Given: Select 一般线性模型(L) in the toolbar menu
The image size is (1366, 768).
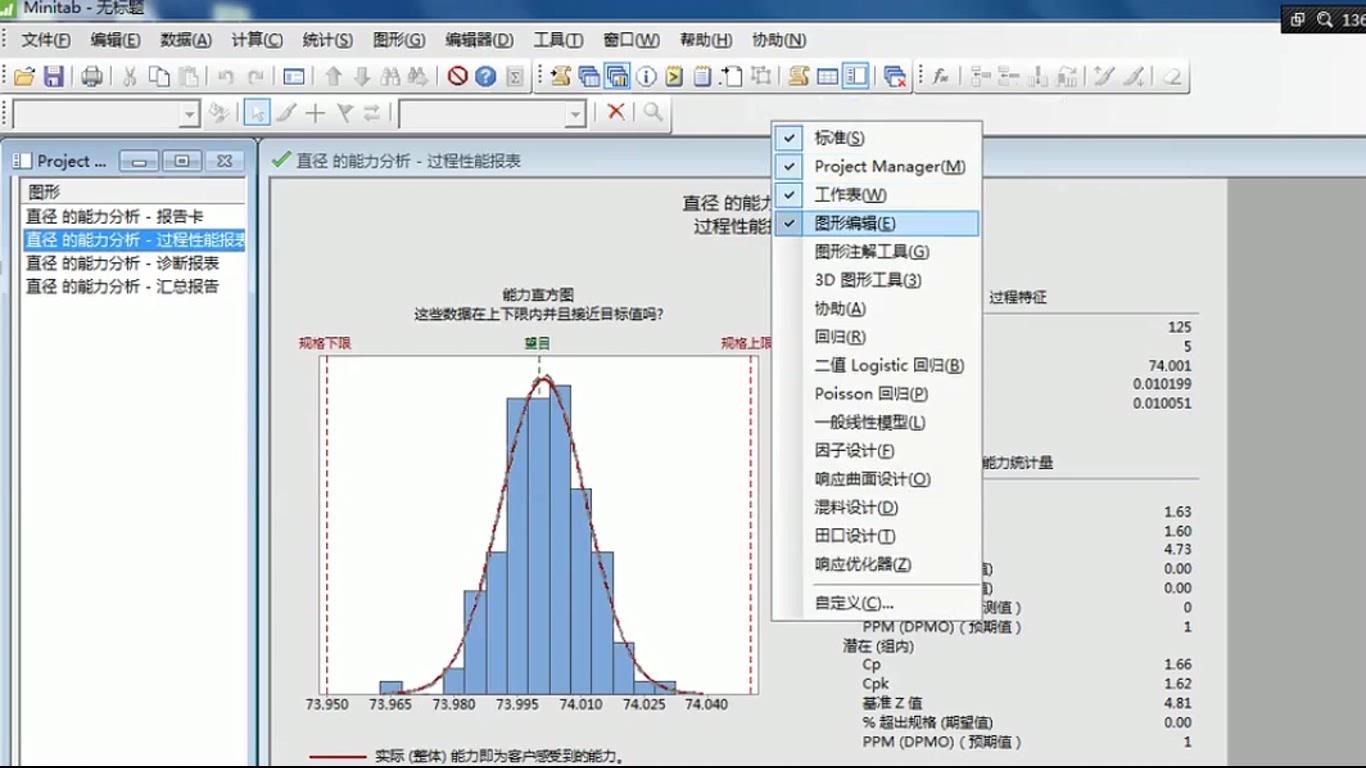Looking at the screenshot, I should point(875,422).
